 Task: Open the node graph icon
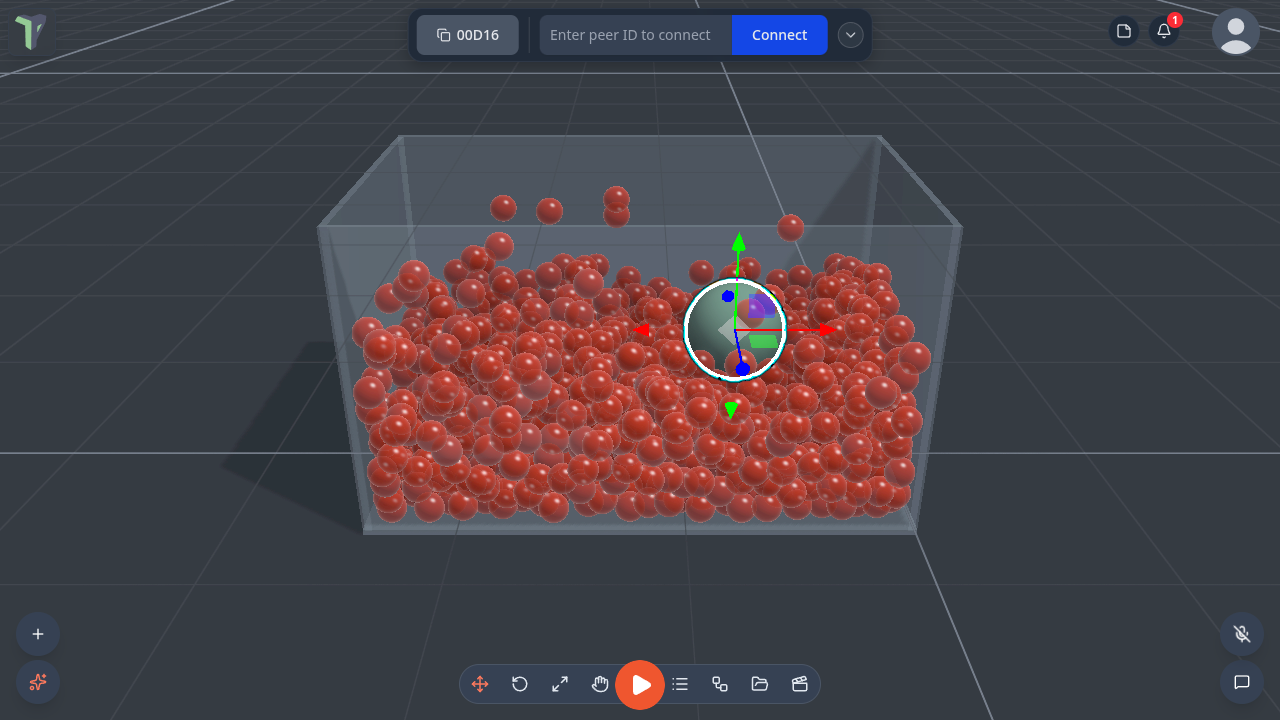(x=720, y=684)
